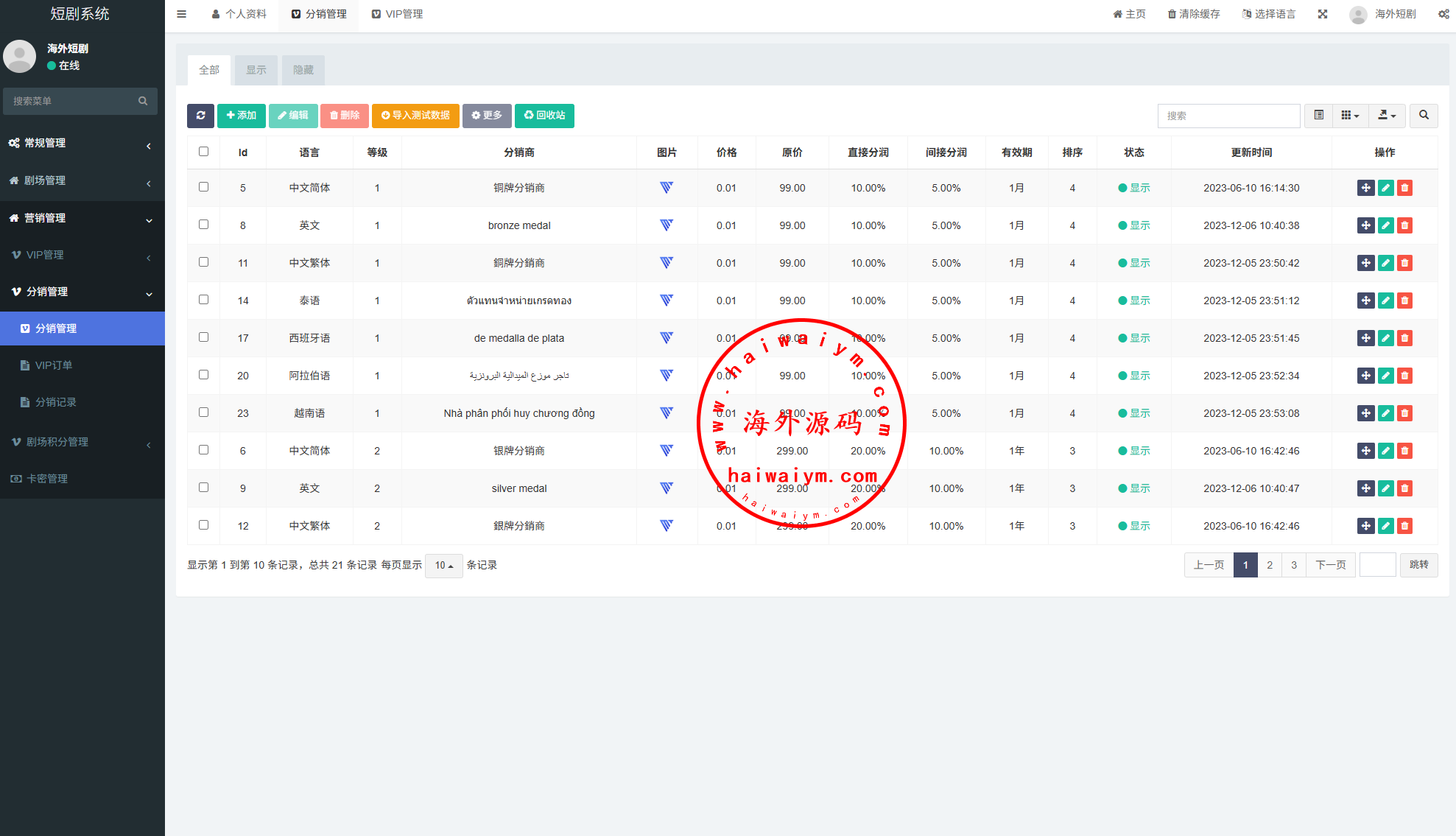Click the 搜索 input field above table
This screenshot has height=836, width=1456.
[1228, 116]
